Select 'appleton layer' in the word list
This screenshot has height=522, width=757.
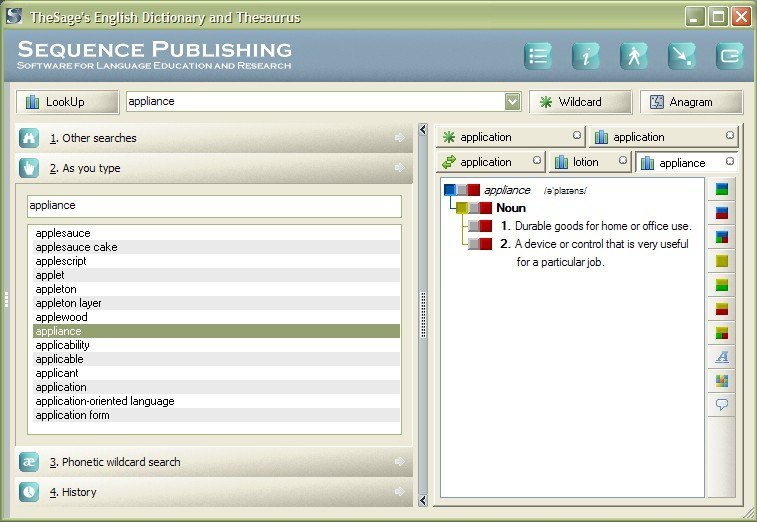point(216,303)
